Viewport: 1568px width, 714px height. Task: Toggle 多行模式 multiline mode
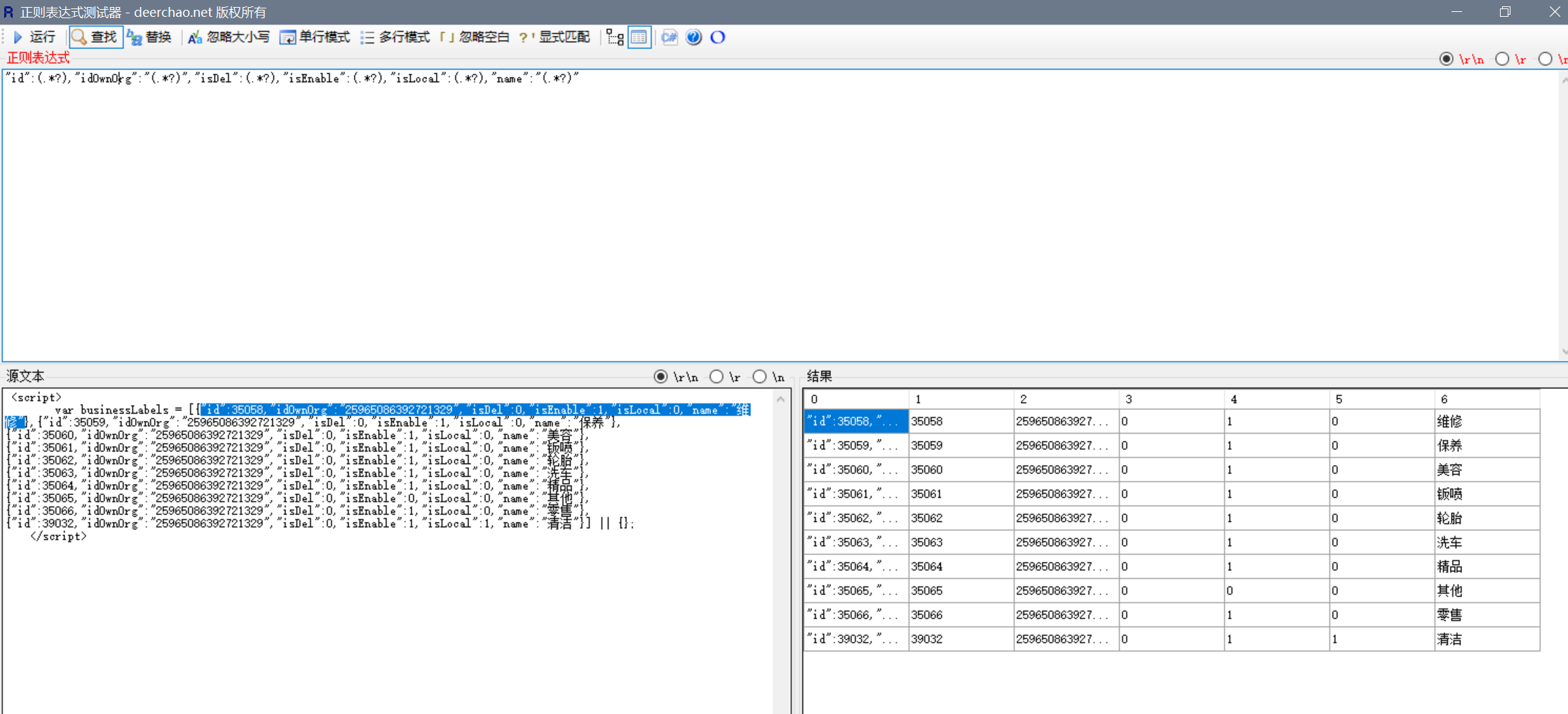[x=395, y=37]
